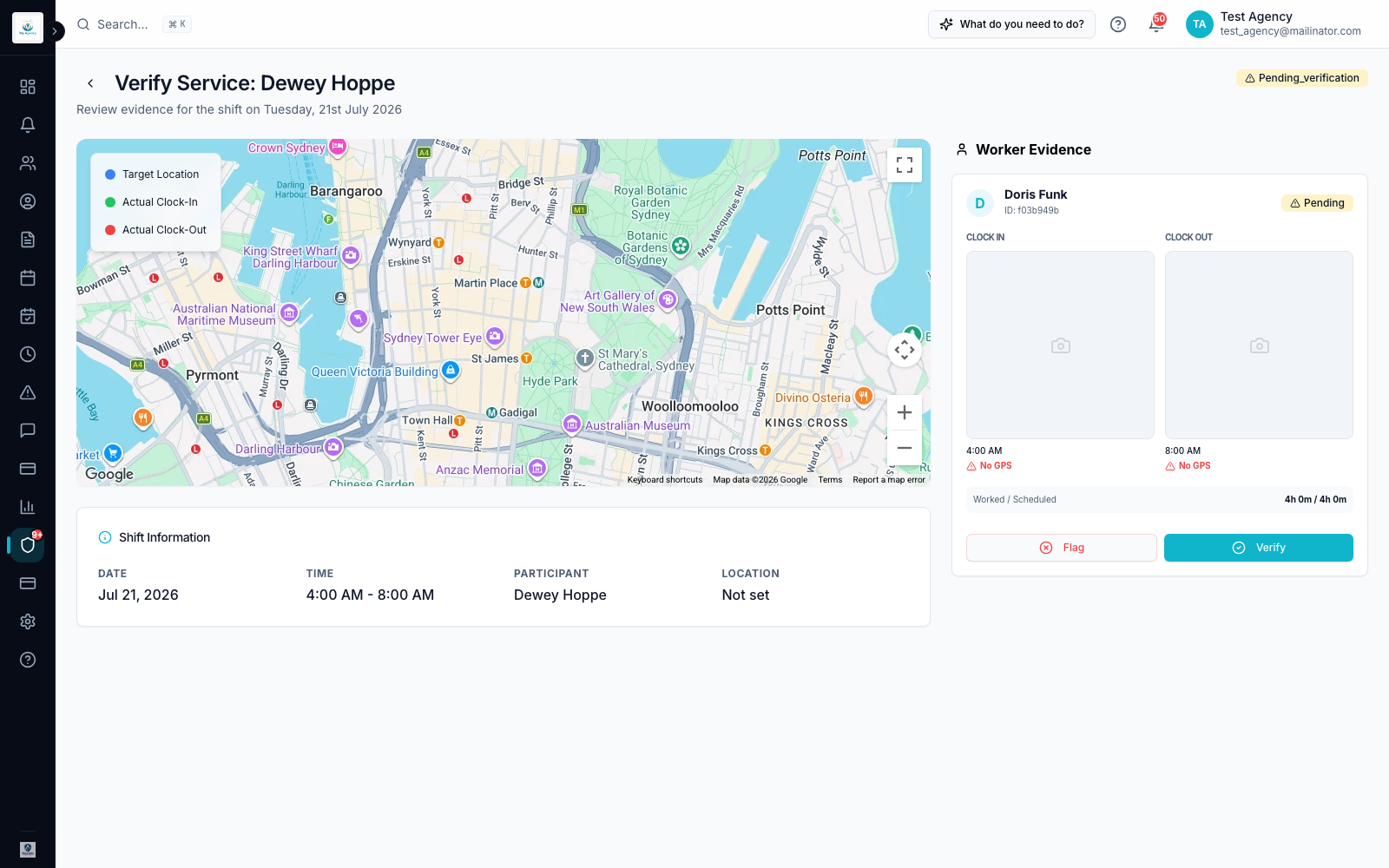The width and height of the screenshot is (1389, 868).
Task: Click Report a map error link
Action: point(889,480)
